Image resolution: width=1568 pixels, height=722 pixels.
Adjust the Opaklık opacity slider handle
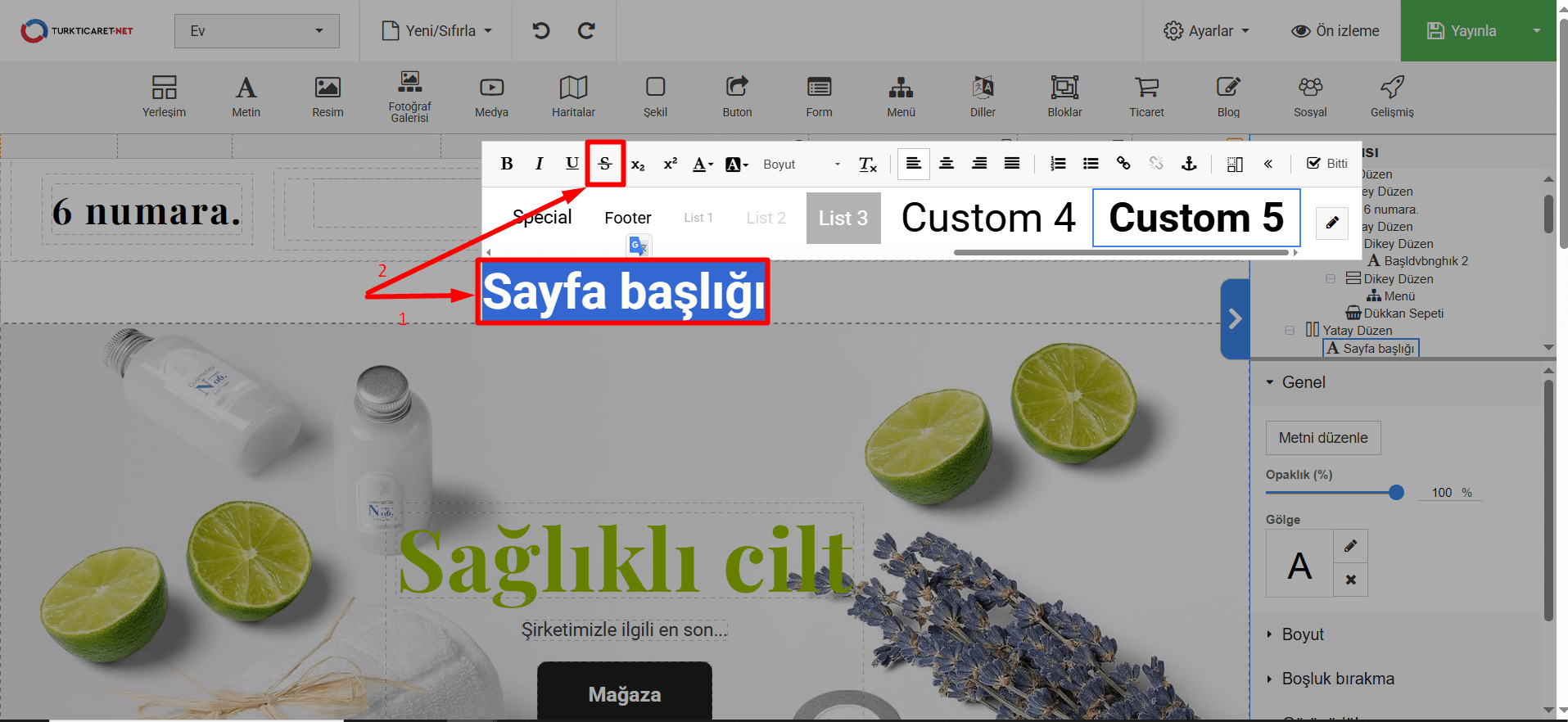coord(1397,492)
